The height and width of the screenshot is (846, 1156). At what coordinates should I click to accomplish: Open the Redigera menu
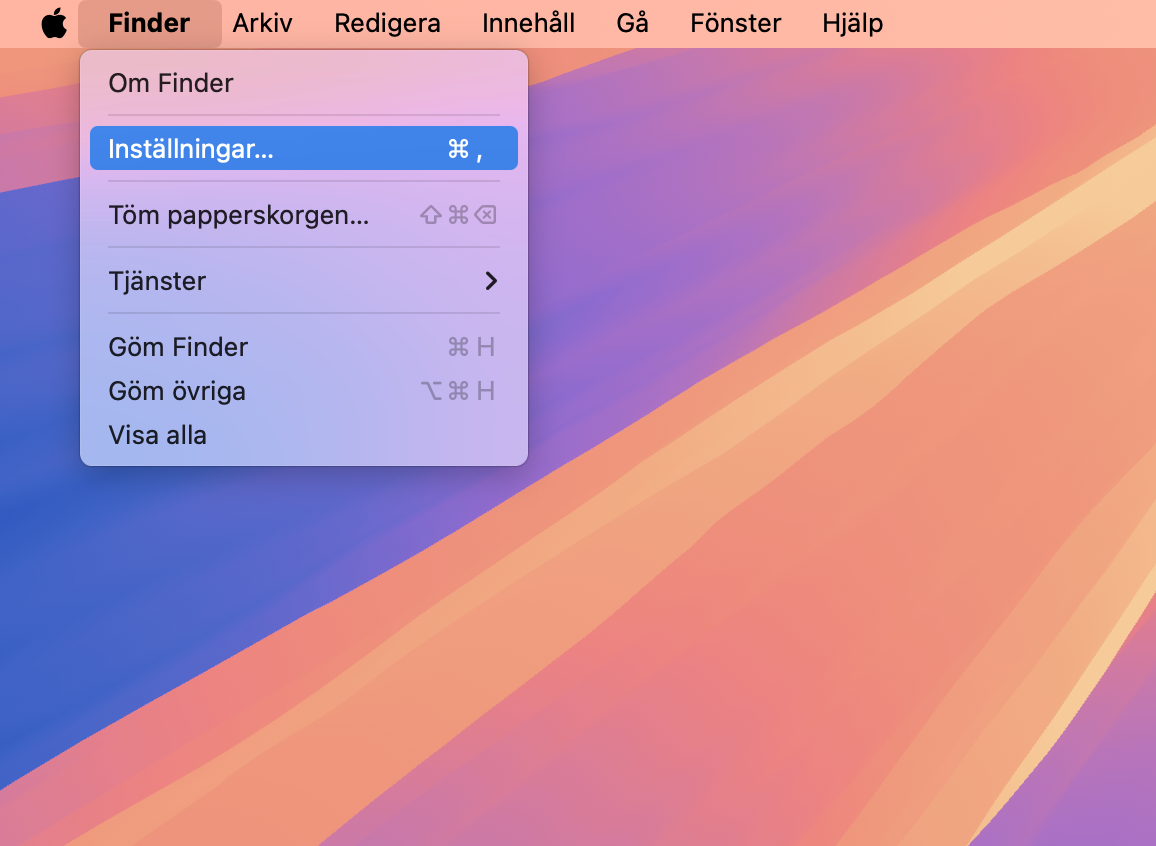coord(387,23)
